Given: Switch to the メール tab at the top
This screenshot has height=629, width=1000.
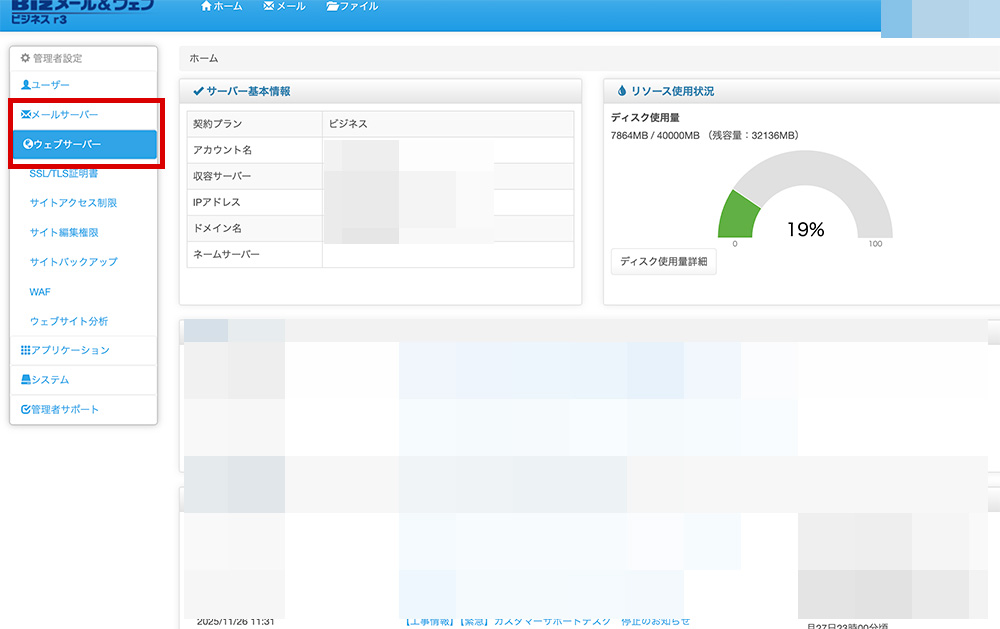Looking at the screenshot, I should tap(284, 5).
